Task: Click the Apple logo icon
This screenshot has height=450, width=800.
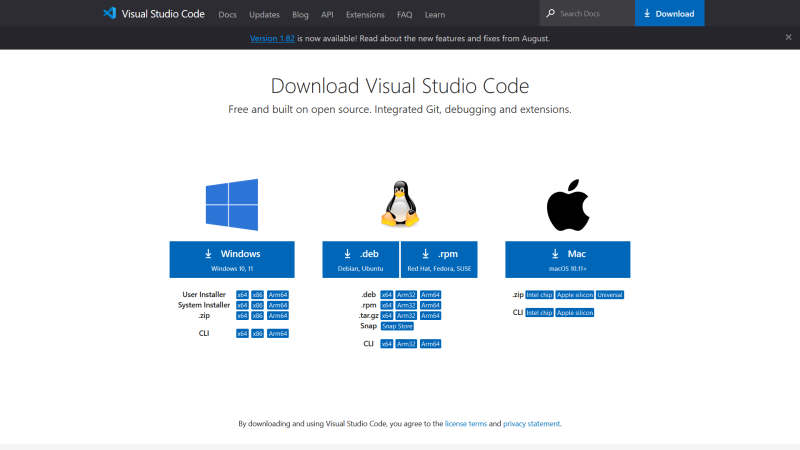Action: (x=566, y=204)
